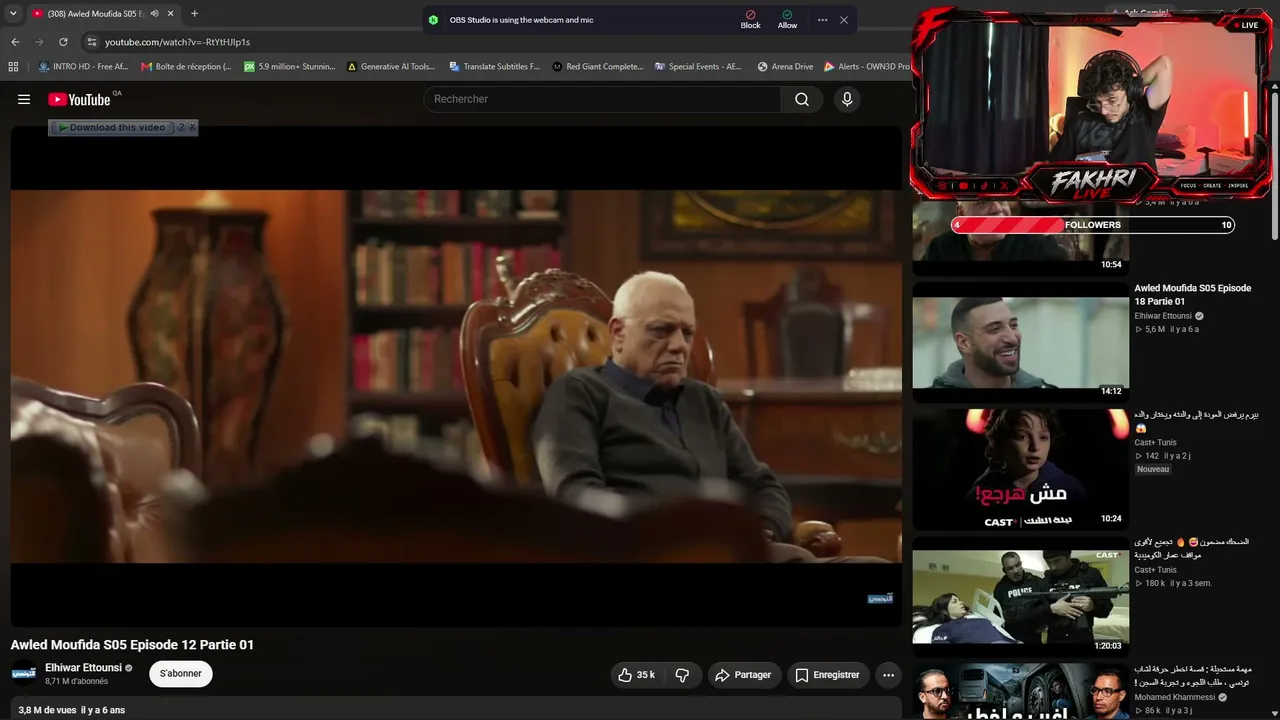Viewport: 1280px width, 720px height.
Task: Click the video title Awled Moufida S05 Episode 12 below the player
Action: pos(132,645)
